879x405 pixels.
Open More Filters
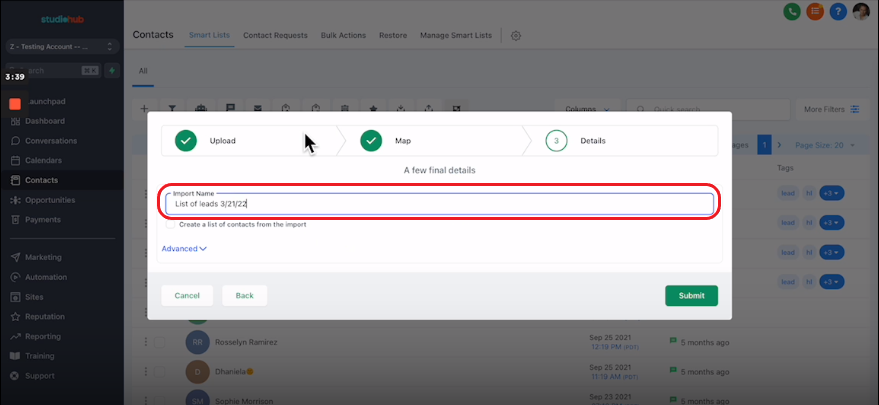[x=831, y=109]
